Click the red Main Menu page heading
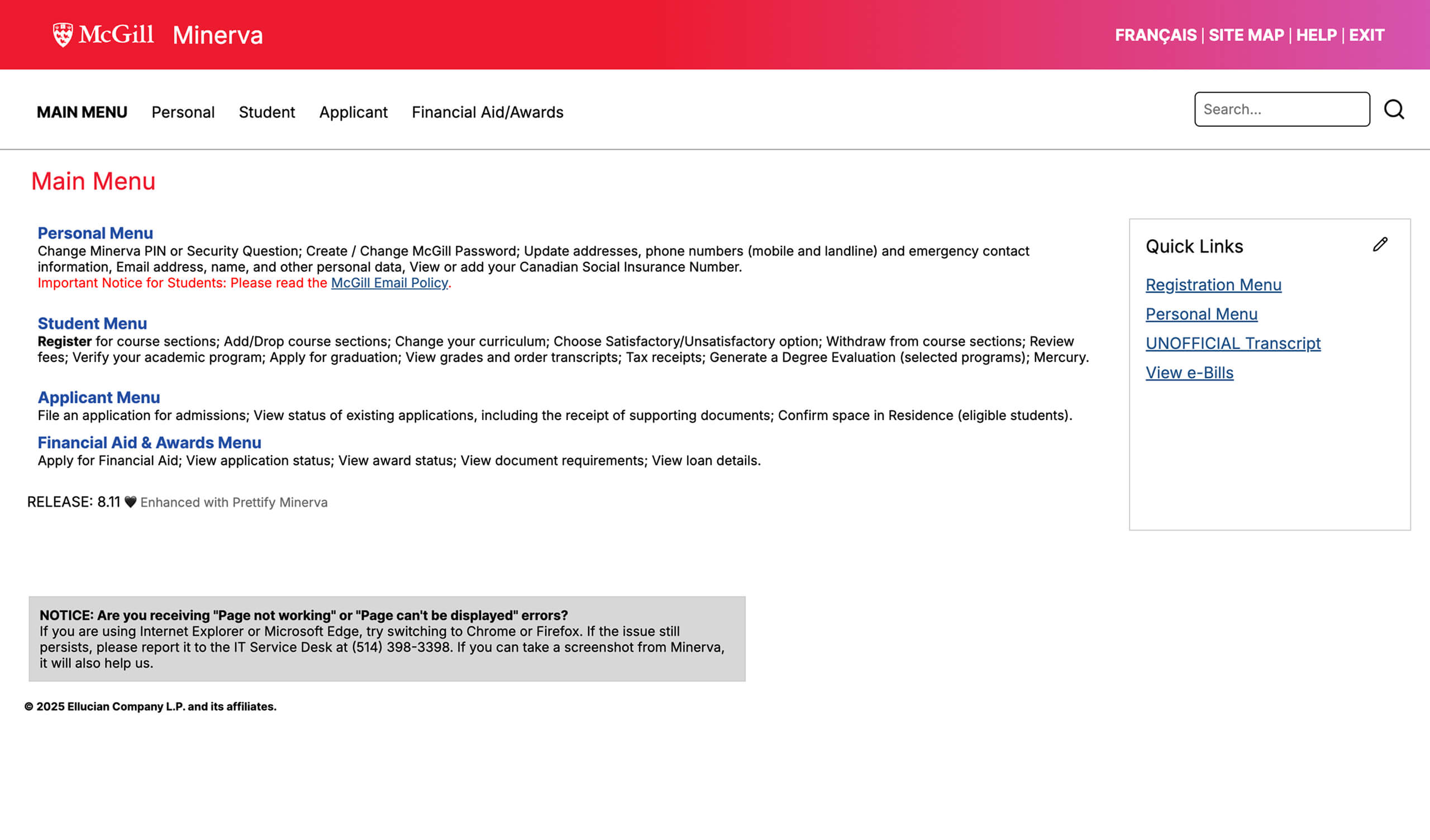Viewport: 1430px width, 840px height. (x=93, y=182)
